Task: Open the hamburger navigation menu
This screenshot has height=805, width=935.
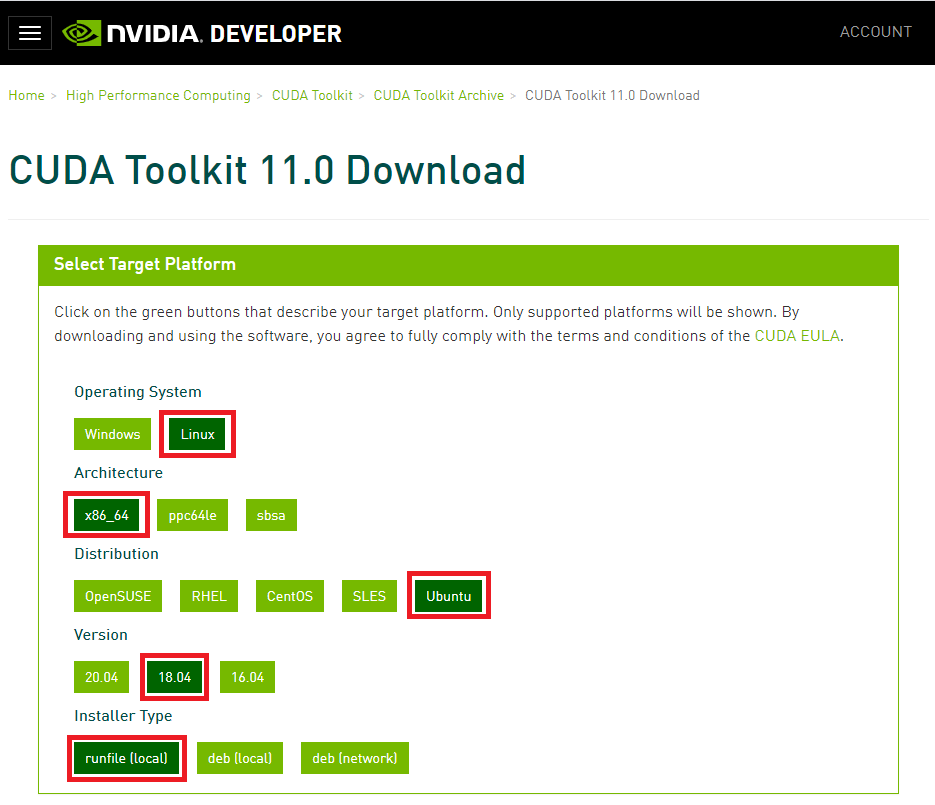Action: [30, 33]
